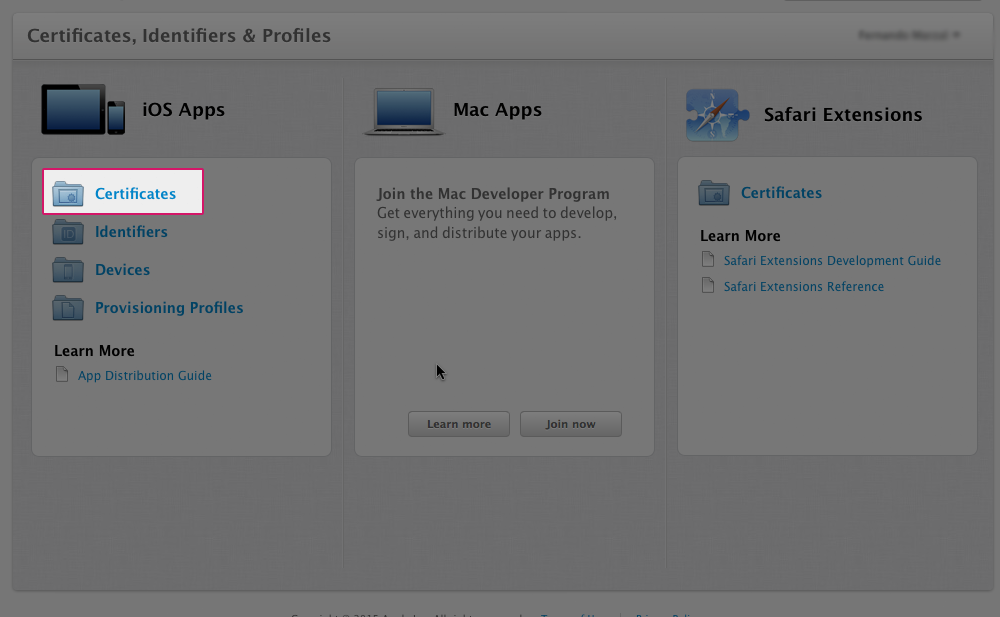Screen dimensions: 1000x617
Task: Click the Devices folder icon
Action: pyautogui.click(x=68, y=270)
